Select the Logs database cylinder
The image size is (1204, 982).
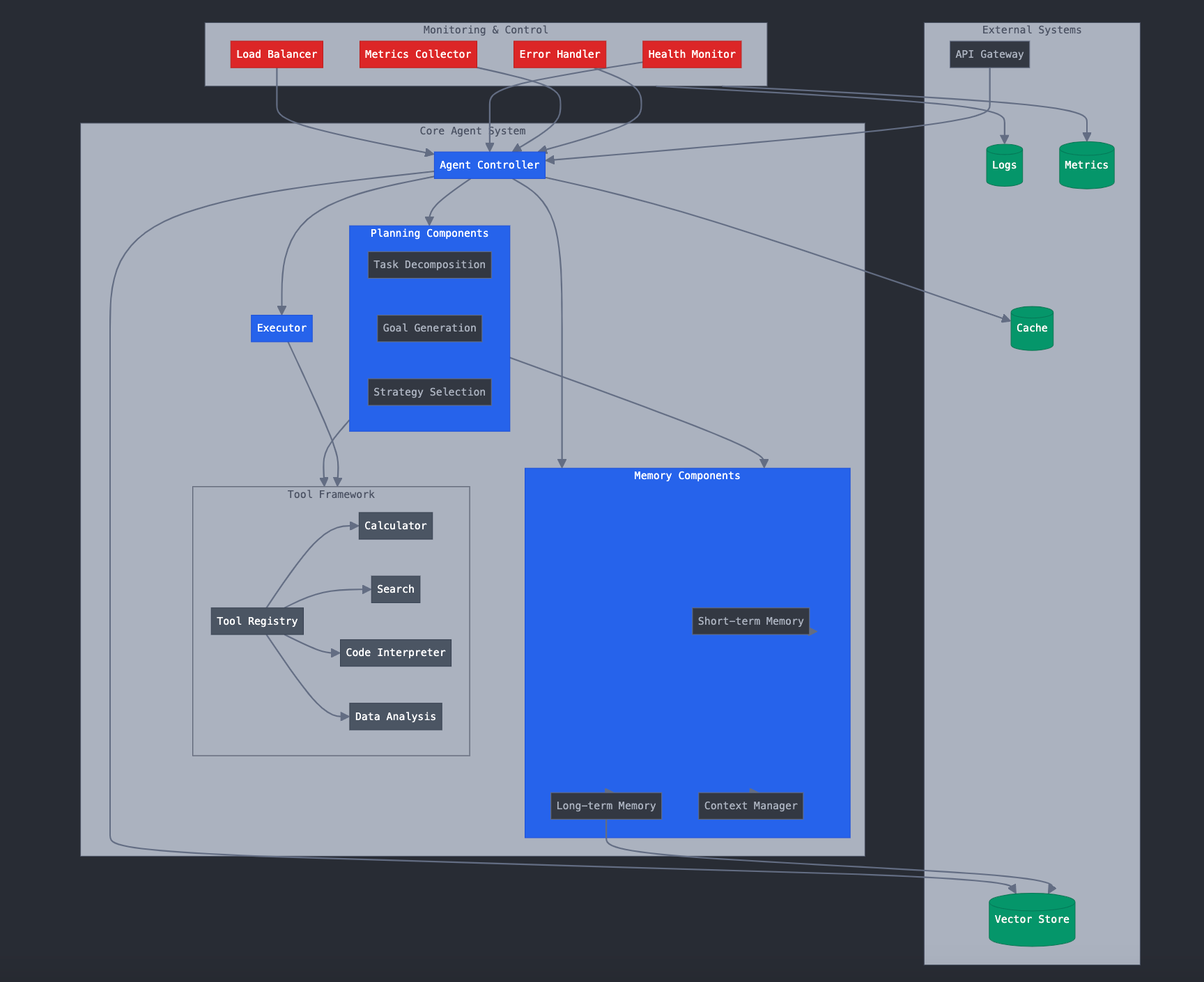coord(1005,165)
